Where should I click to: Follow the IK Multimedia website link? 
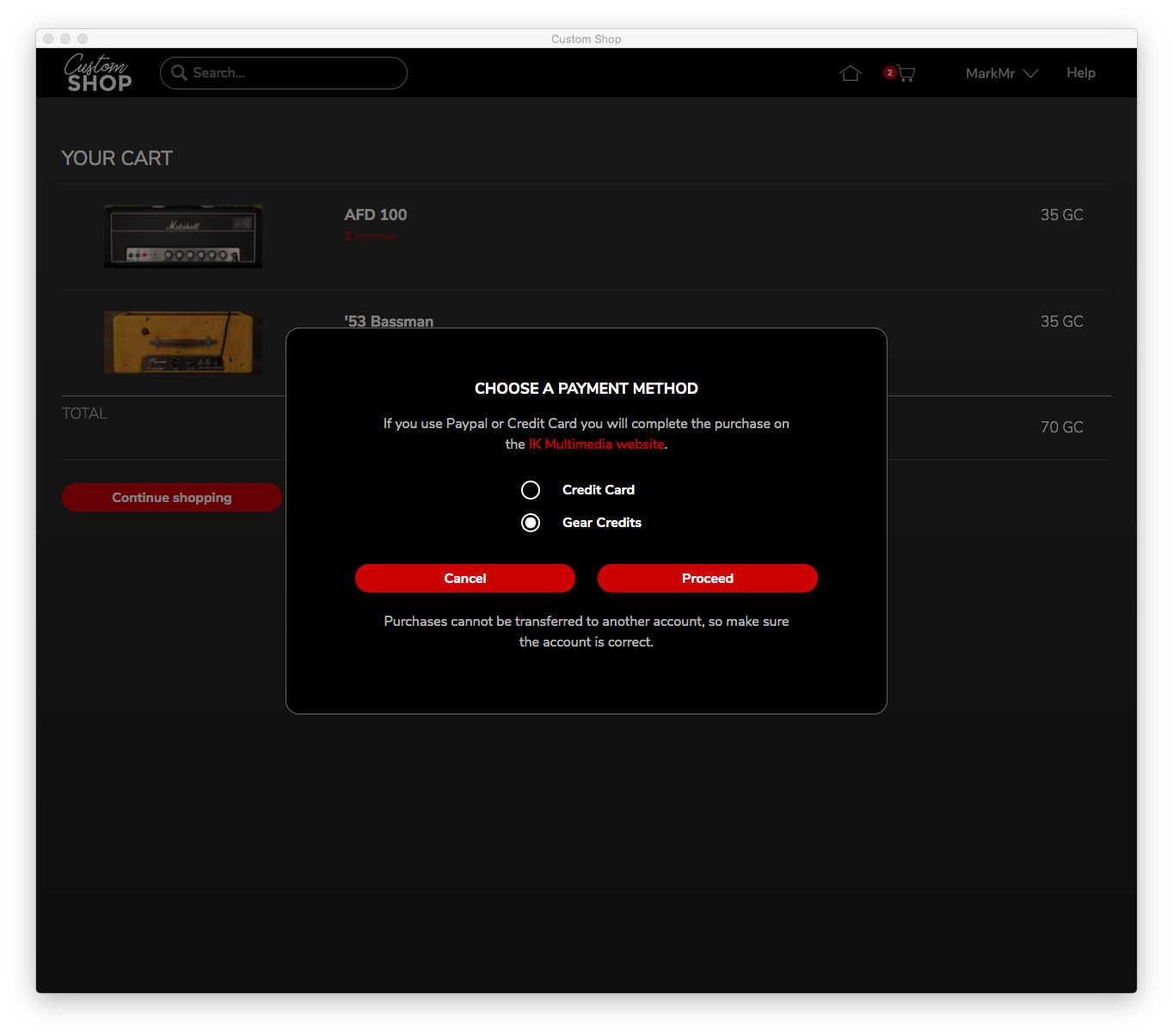(596, 444)
